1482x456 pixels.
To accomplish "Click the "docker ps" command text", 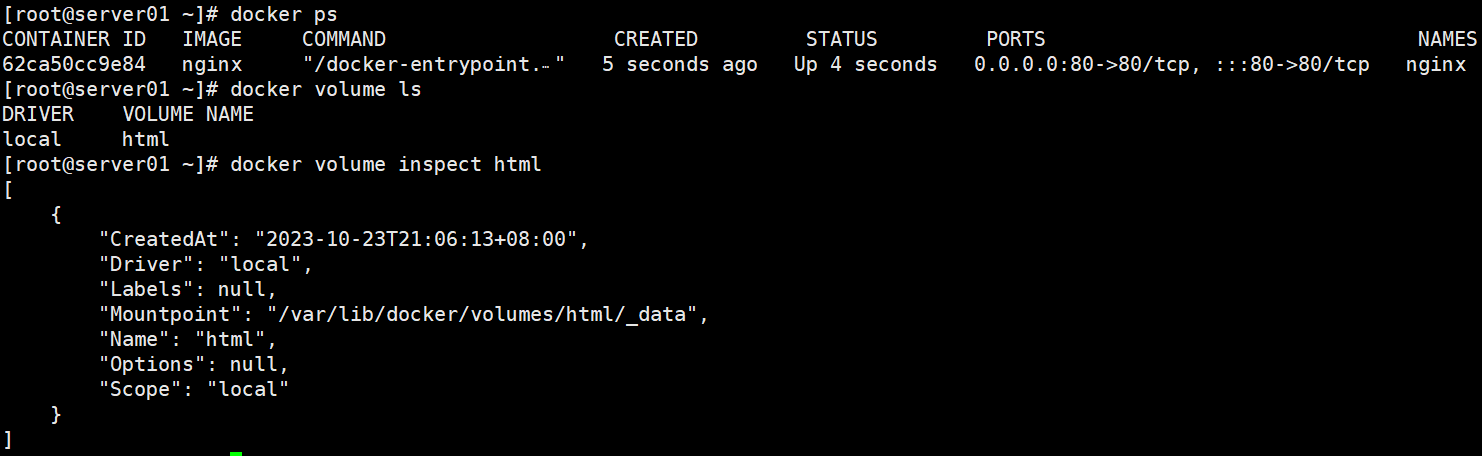I will pos(284,14).
